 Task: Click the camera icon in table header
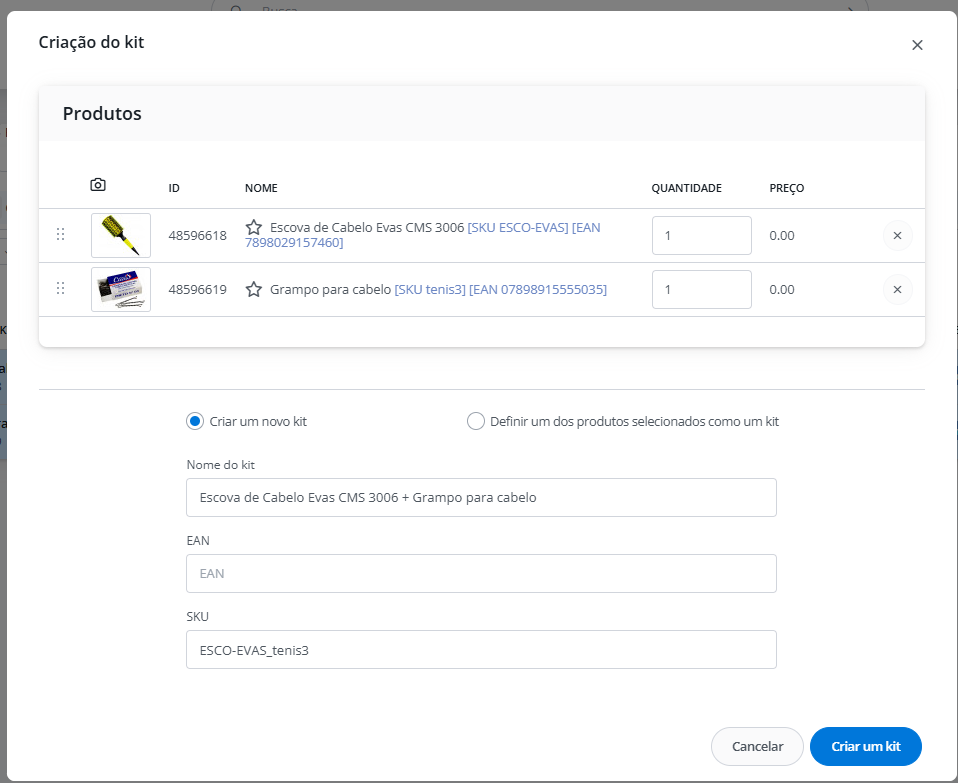point(98,185)
